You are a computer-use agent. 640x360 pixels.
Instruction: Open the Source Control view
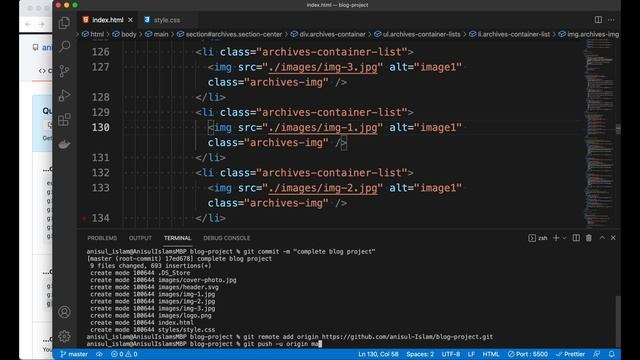64,71
